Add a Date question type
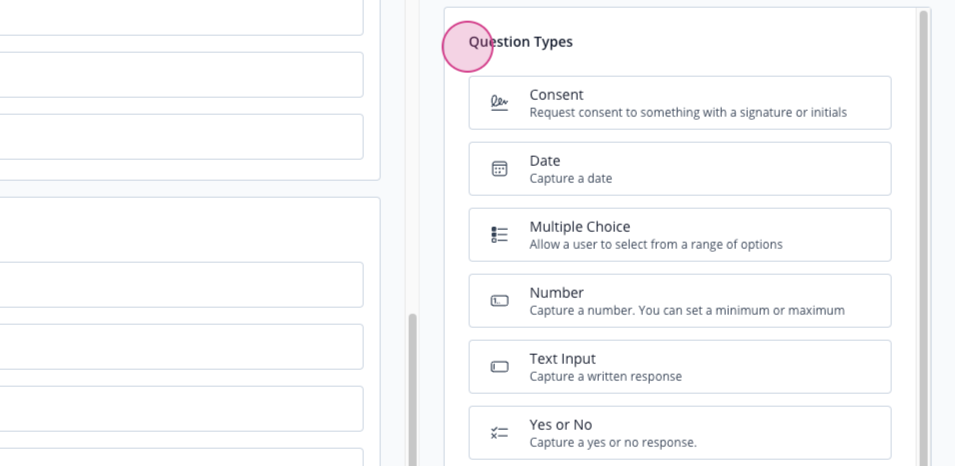 680,169
